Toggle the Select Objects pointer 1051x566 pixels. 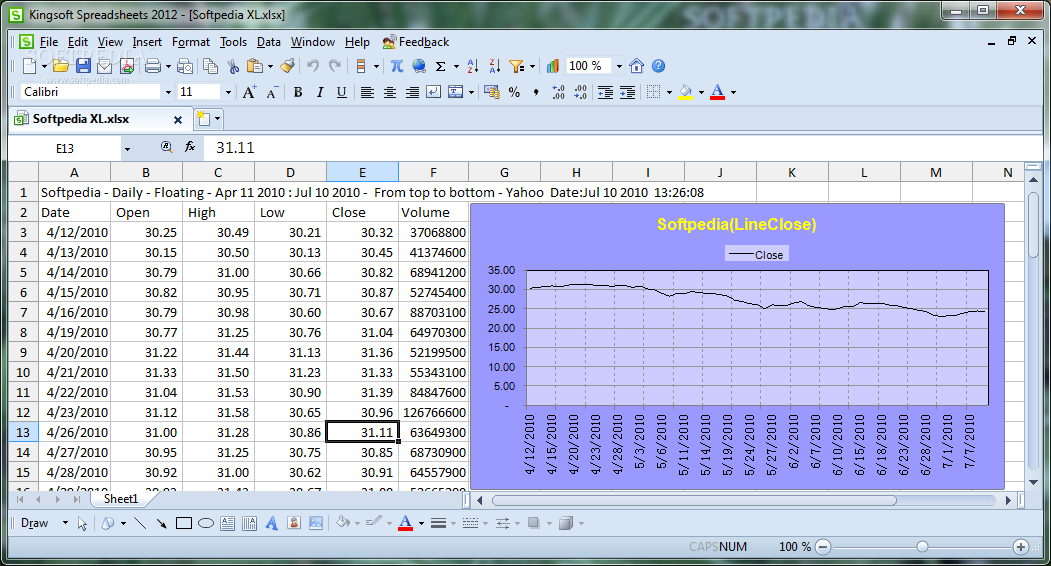click(x=82, y=523)
